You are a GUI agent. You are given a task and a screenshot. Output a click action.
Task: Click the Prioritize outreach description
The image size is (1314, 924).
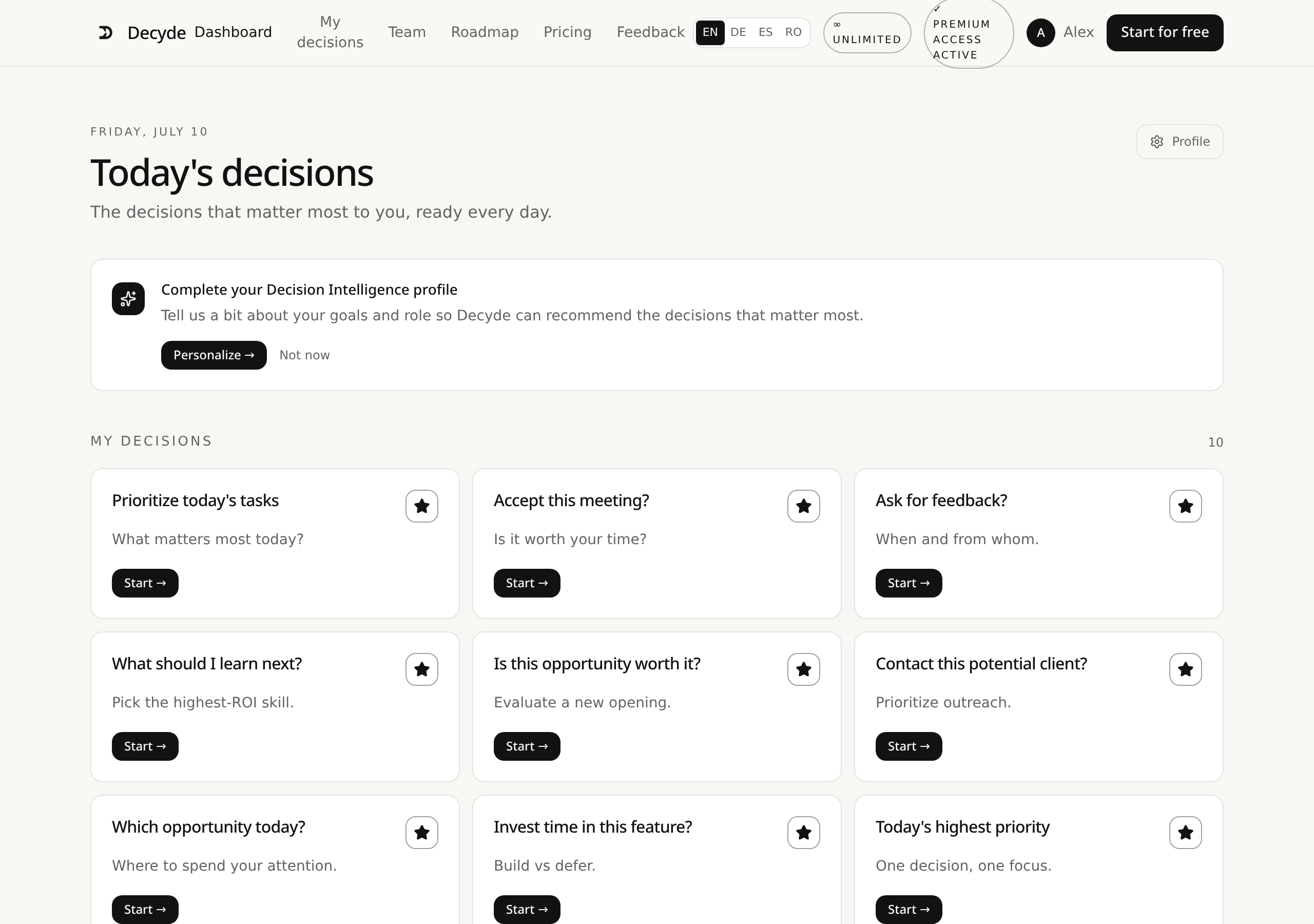coord(943,702)
